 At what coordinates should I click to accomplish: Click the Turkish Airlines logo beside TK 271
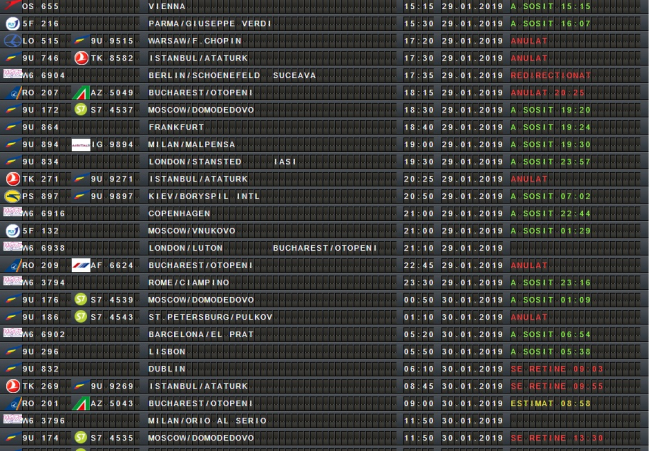pyautogui.click(x=12, y=179)
